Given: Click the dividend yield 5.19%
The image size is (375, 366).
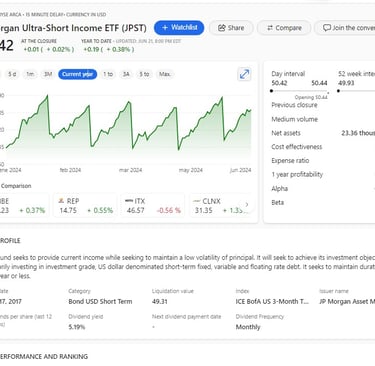Looking at the screenshot, I should (77, 327).
